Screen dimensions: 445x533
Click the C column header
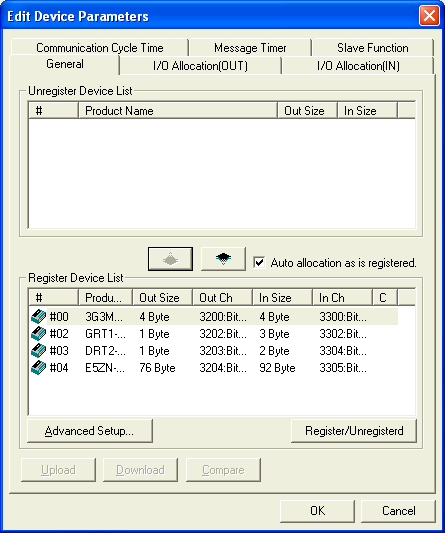point(384,297)
